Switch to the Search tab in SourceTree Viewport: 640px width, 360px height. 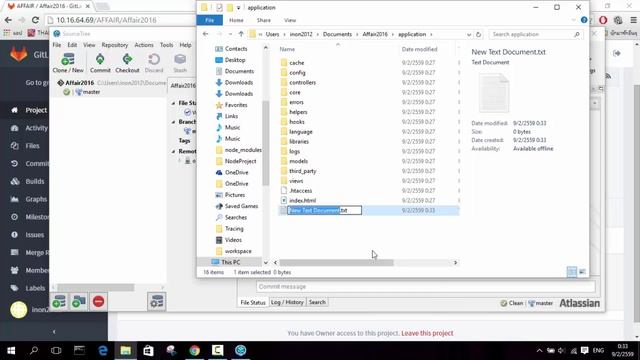tap(317, 302)
